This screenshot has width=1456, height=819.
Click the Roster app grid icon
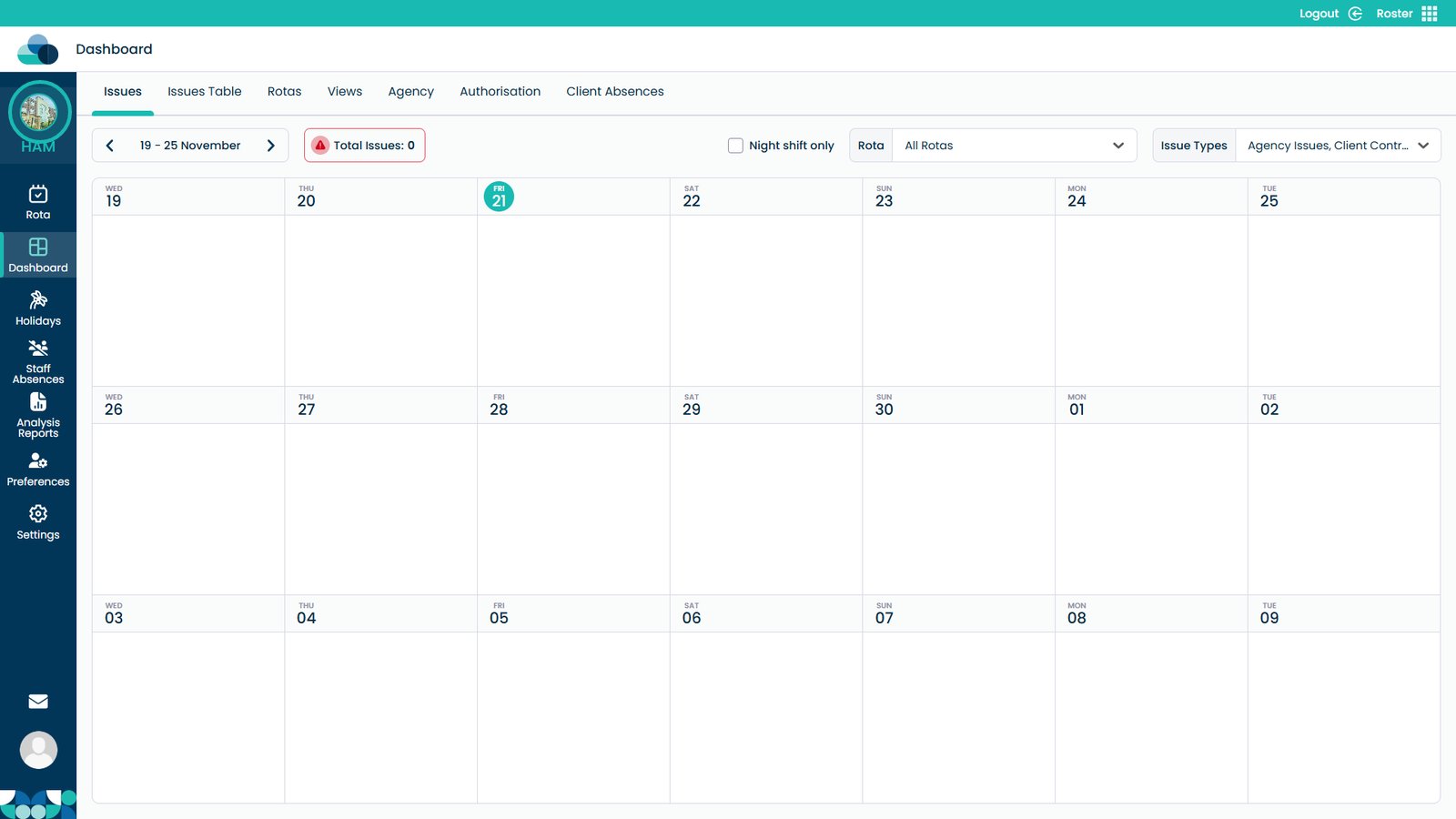tap(1429, 14)
